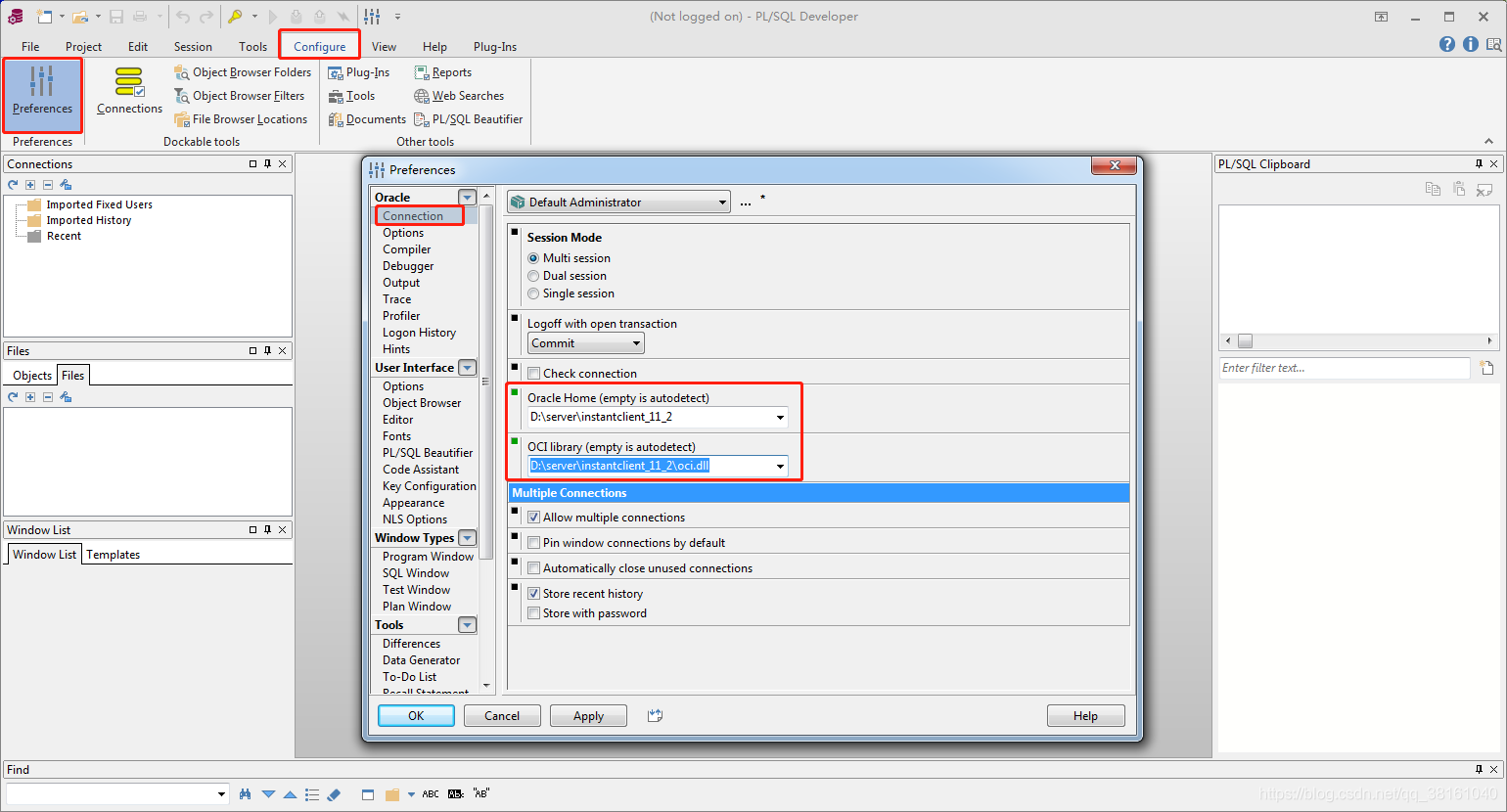Screen dimensions: 1507x812
Task: Select Logon History in preferences tree
Action: (420, 333)
